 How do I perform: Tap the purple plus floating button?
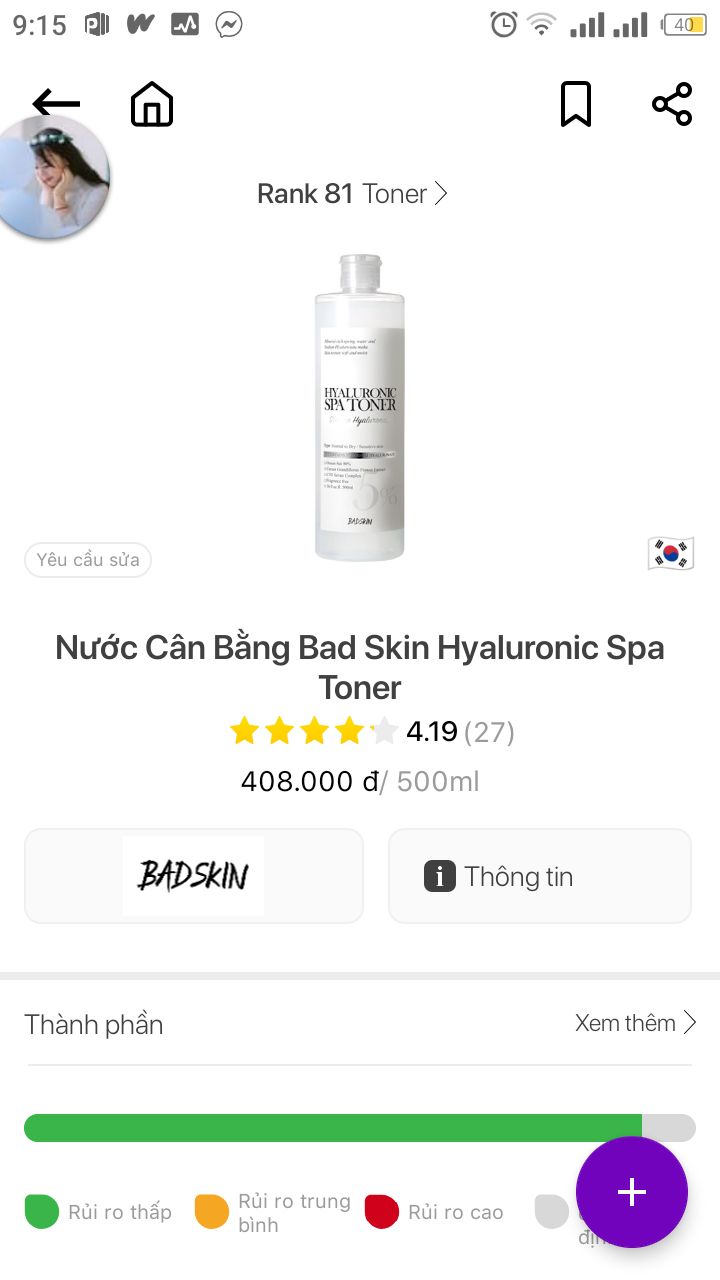click(632, 1192)
